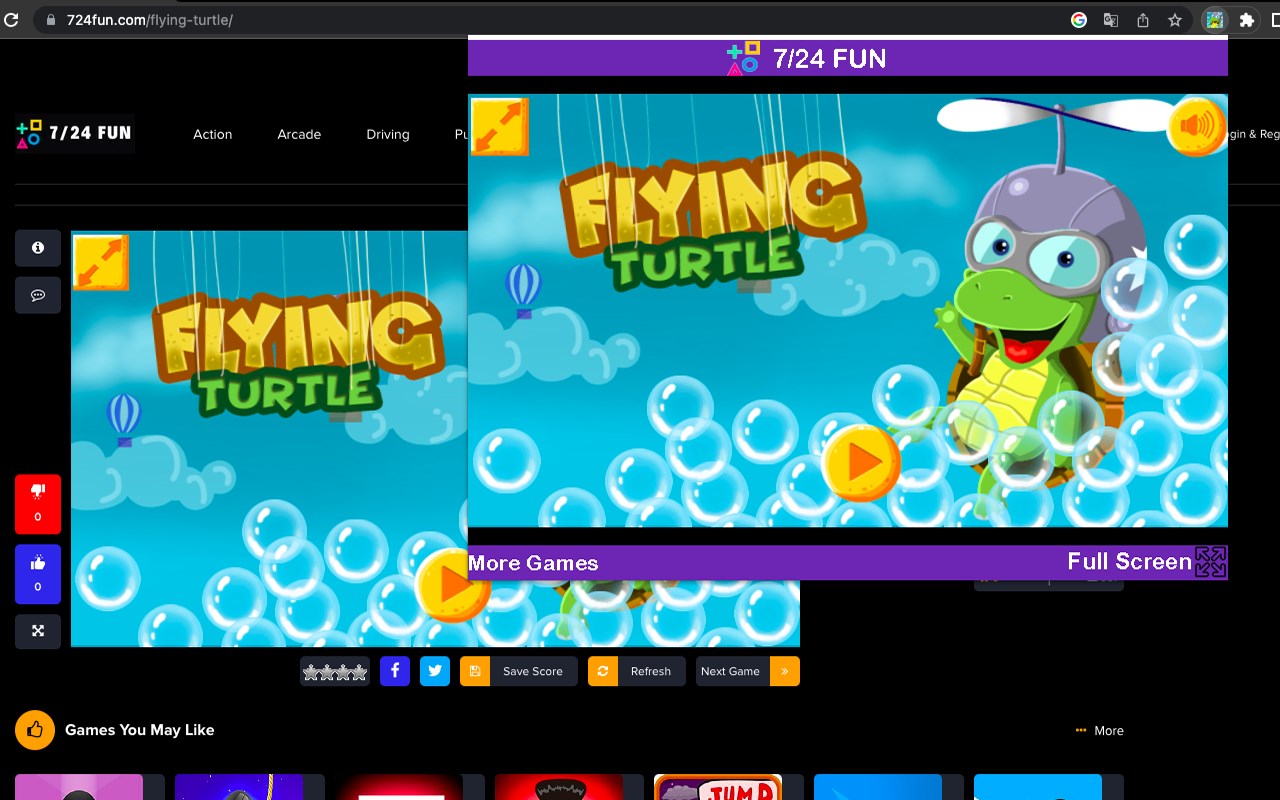Image resolution: width=1280 pixels, height=800 pixels.
Task: Click the share page icon in the toolbar
Action: coord(1143,20)
